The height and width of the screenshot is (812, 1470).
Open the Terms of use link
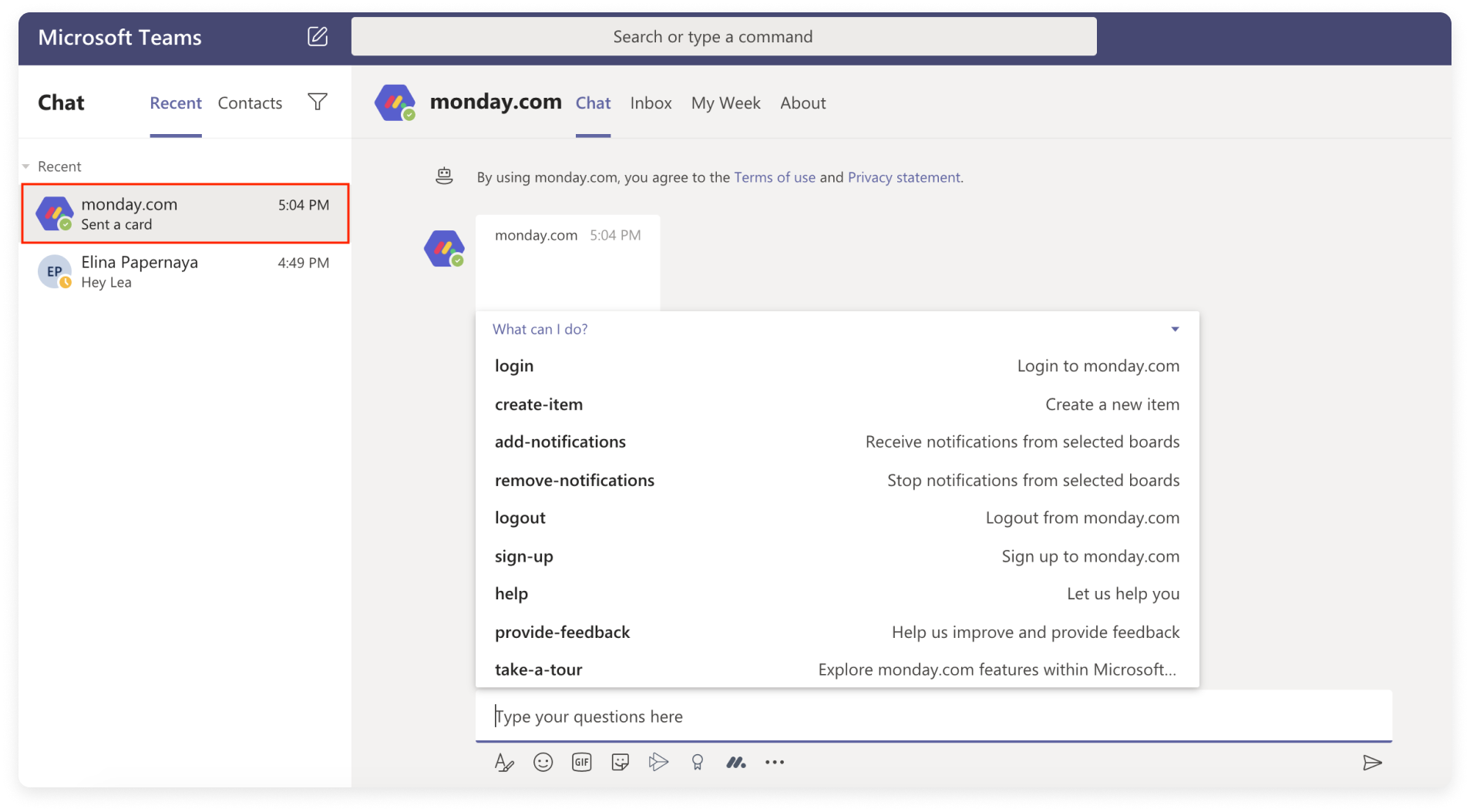[x=774, y=177]
